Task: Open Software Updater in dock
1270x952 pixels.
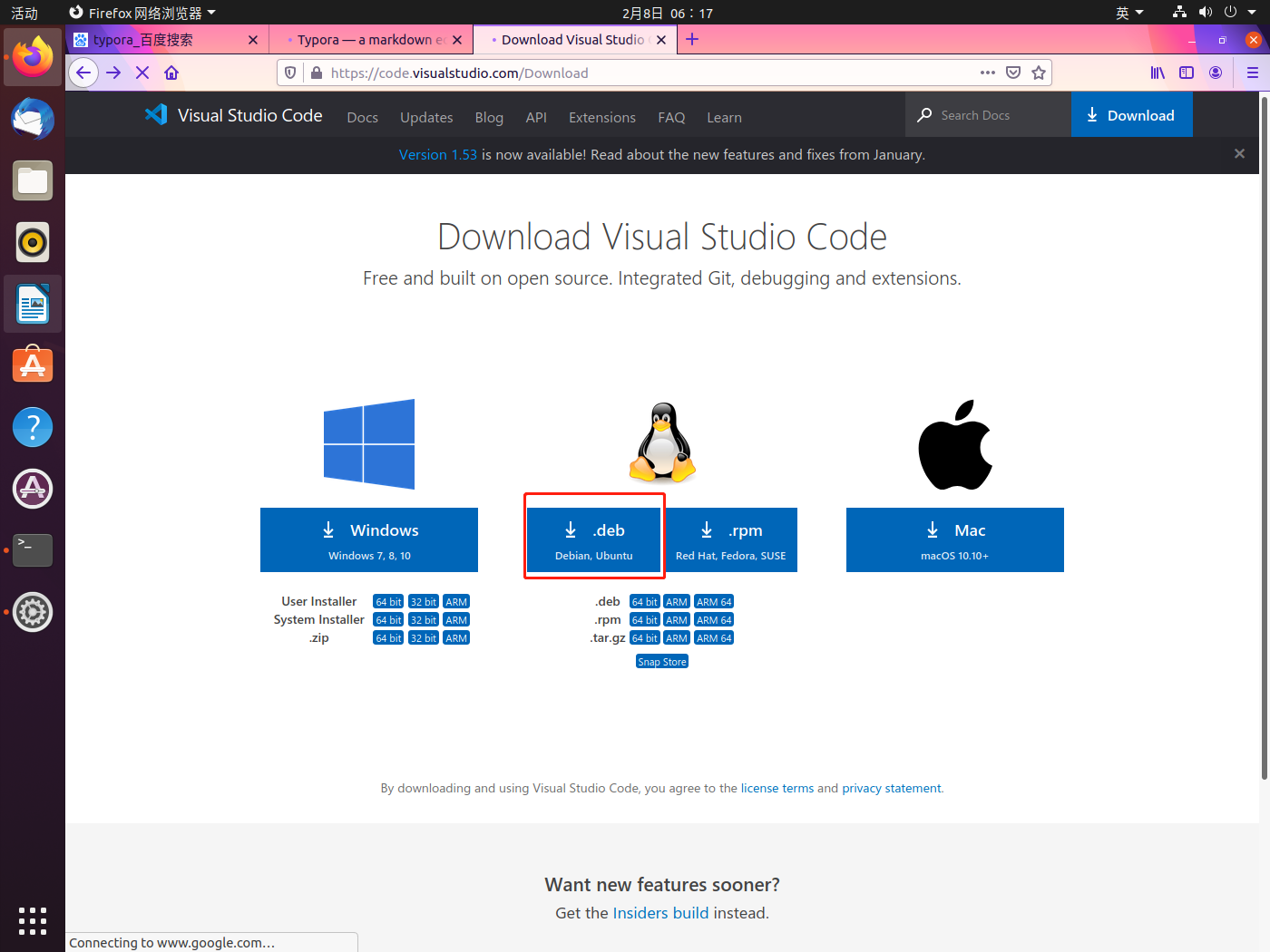Action: click(33, 489)
